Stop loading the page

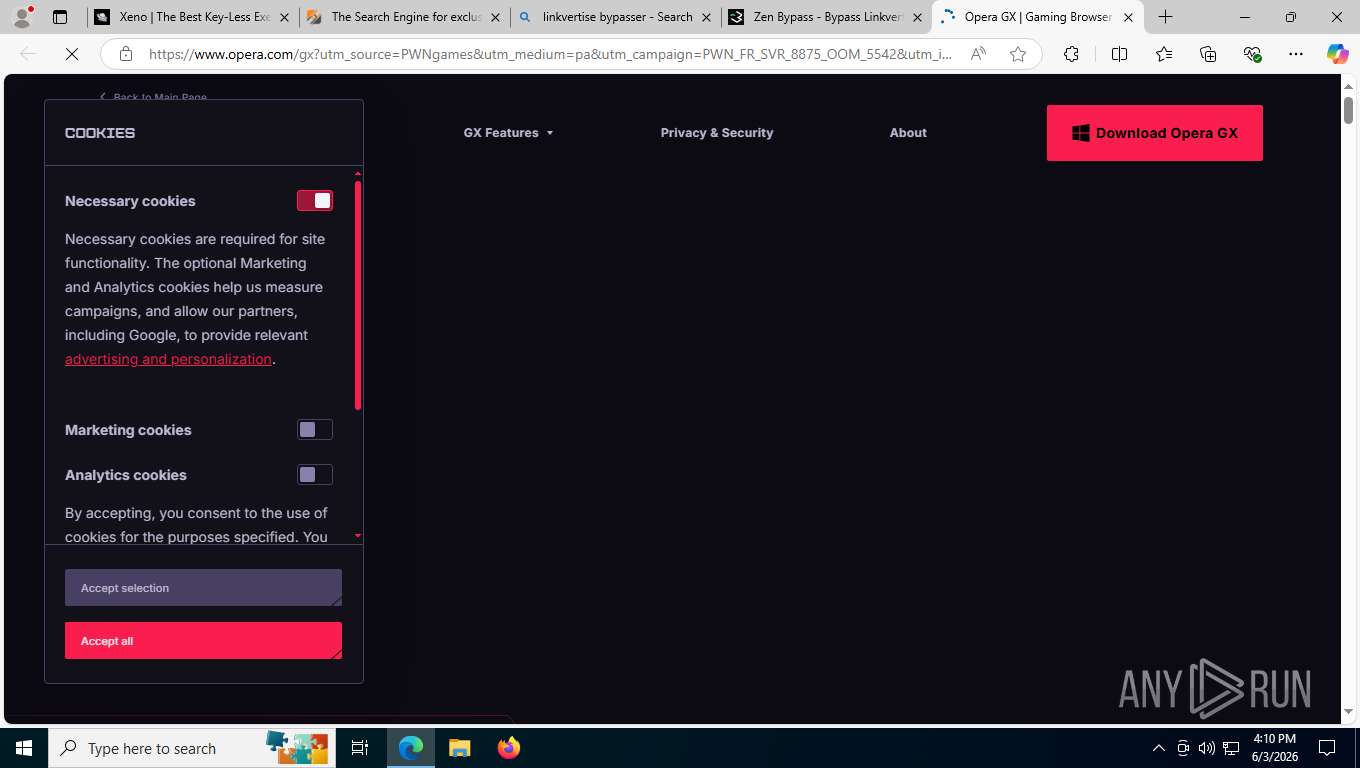72,54
